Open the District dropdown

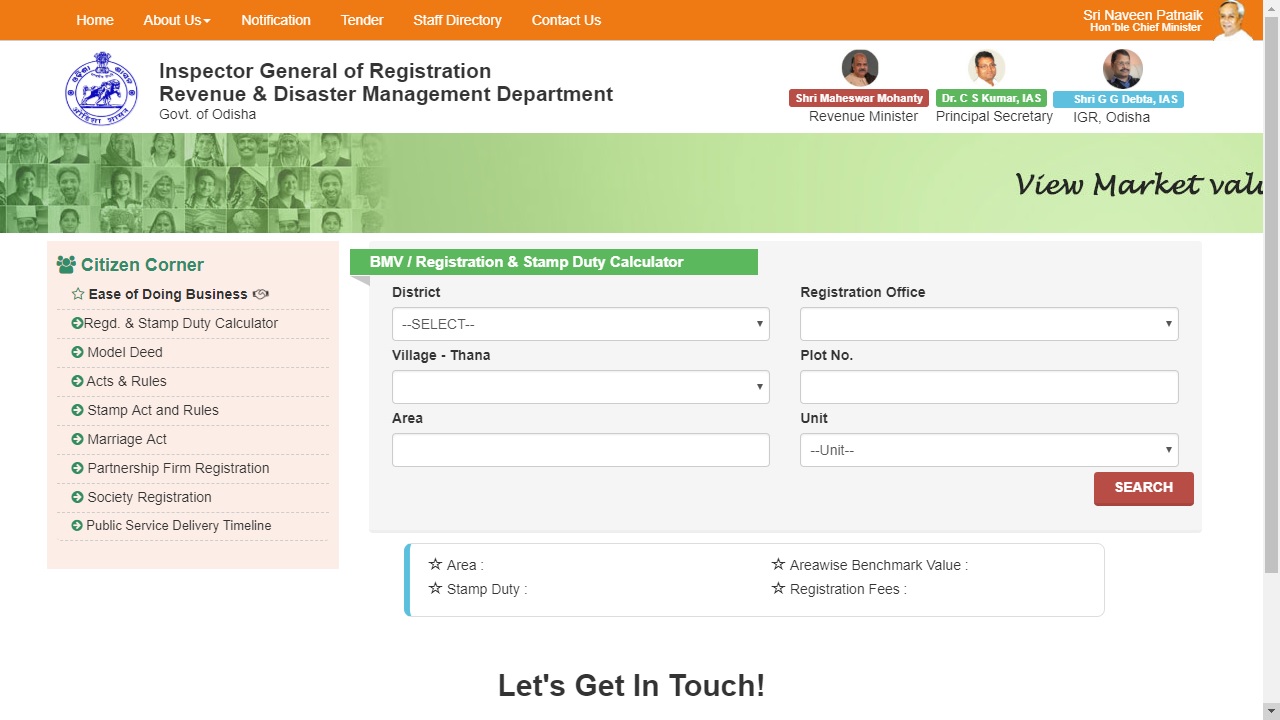pyautogui.click(x=580, y=324)
